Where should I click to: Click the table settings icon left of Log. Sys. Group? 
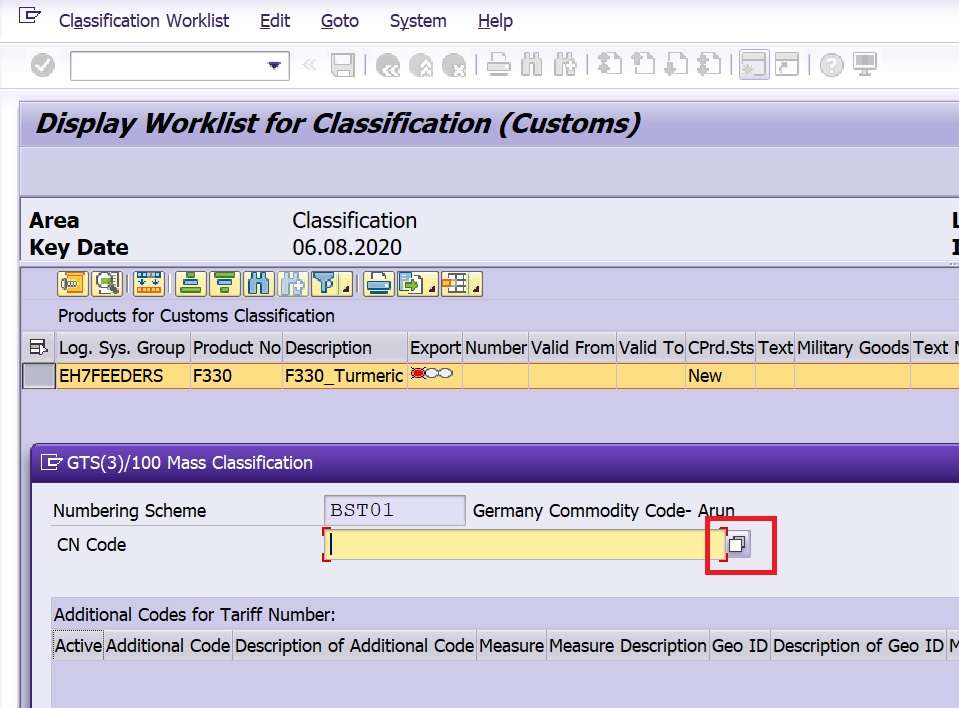[39, 347]
